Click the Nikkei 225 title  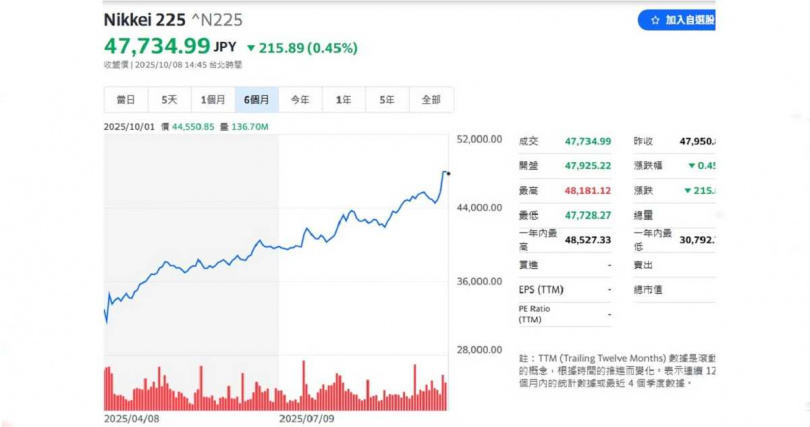143,20
